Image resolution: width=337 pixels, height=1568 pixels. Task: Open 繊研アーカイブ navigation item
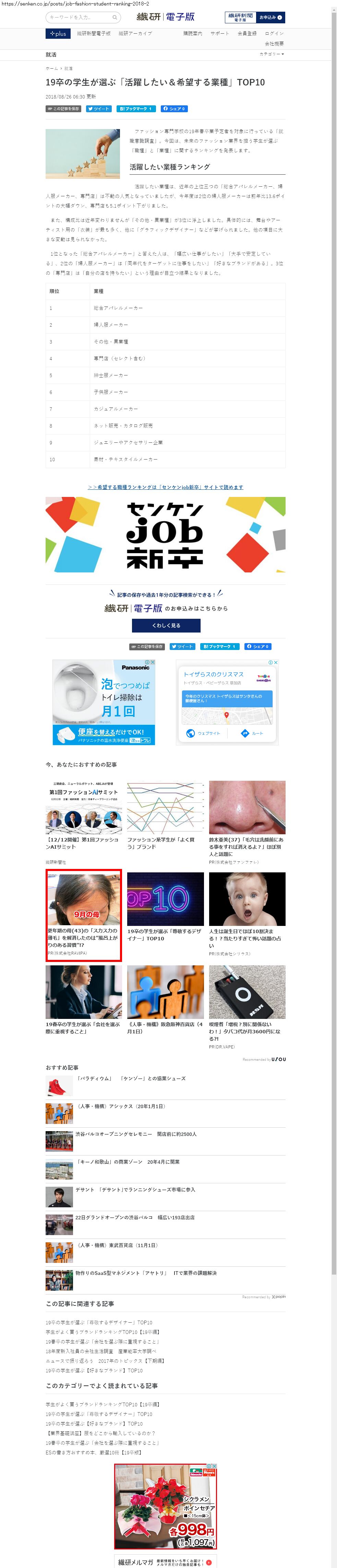pyautogui.click(x=135, y=34)
